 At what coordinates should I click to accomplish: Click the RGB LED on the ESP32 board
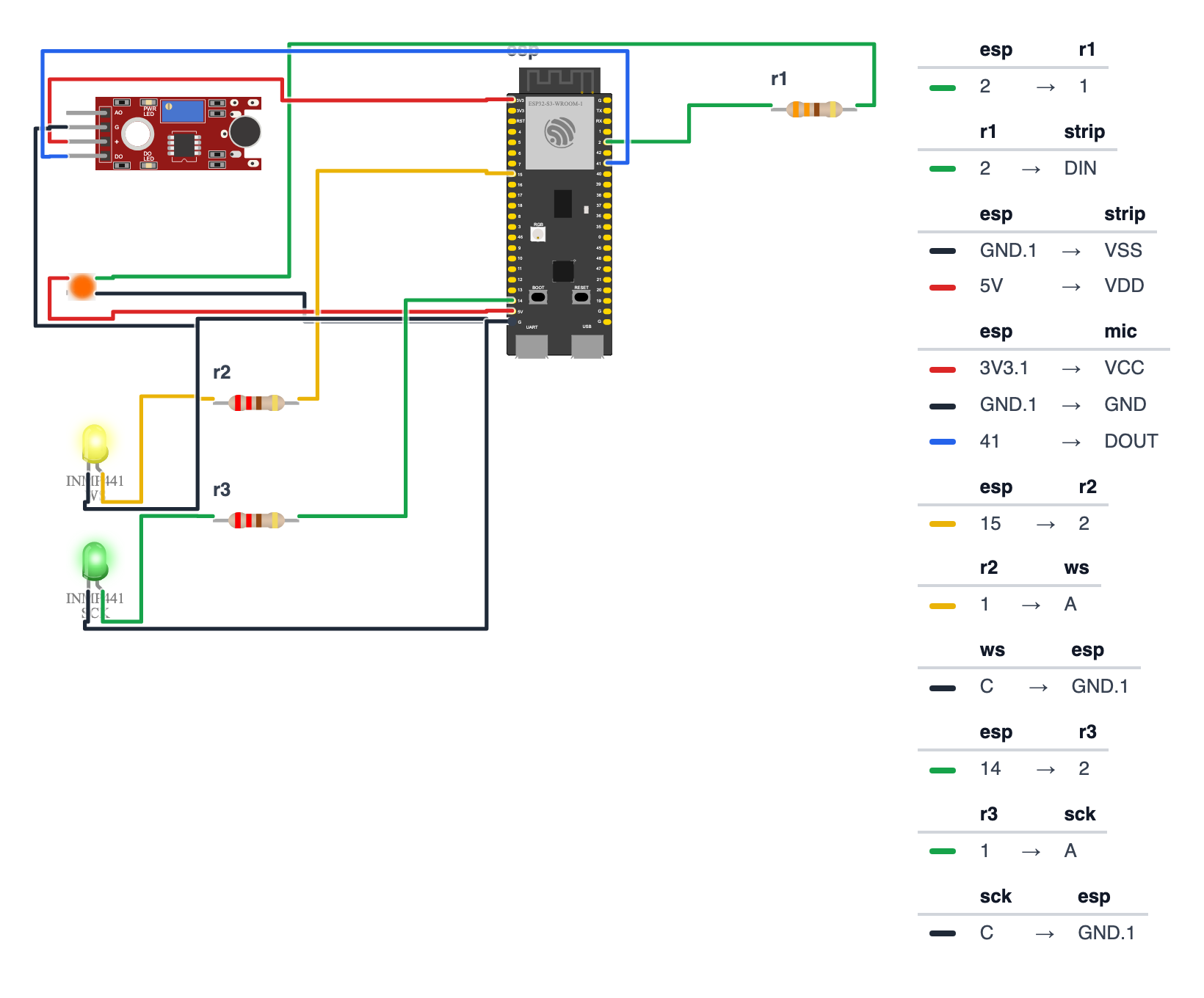[x=538, y=234]
